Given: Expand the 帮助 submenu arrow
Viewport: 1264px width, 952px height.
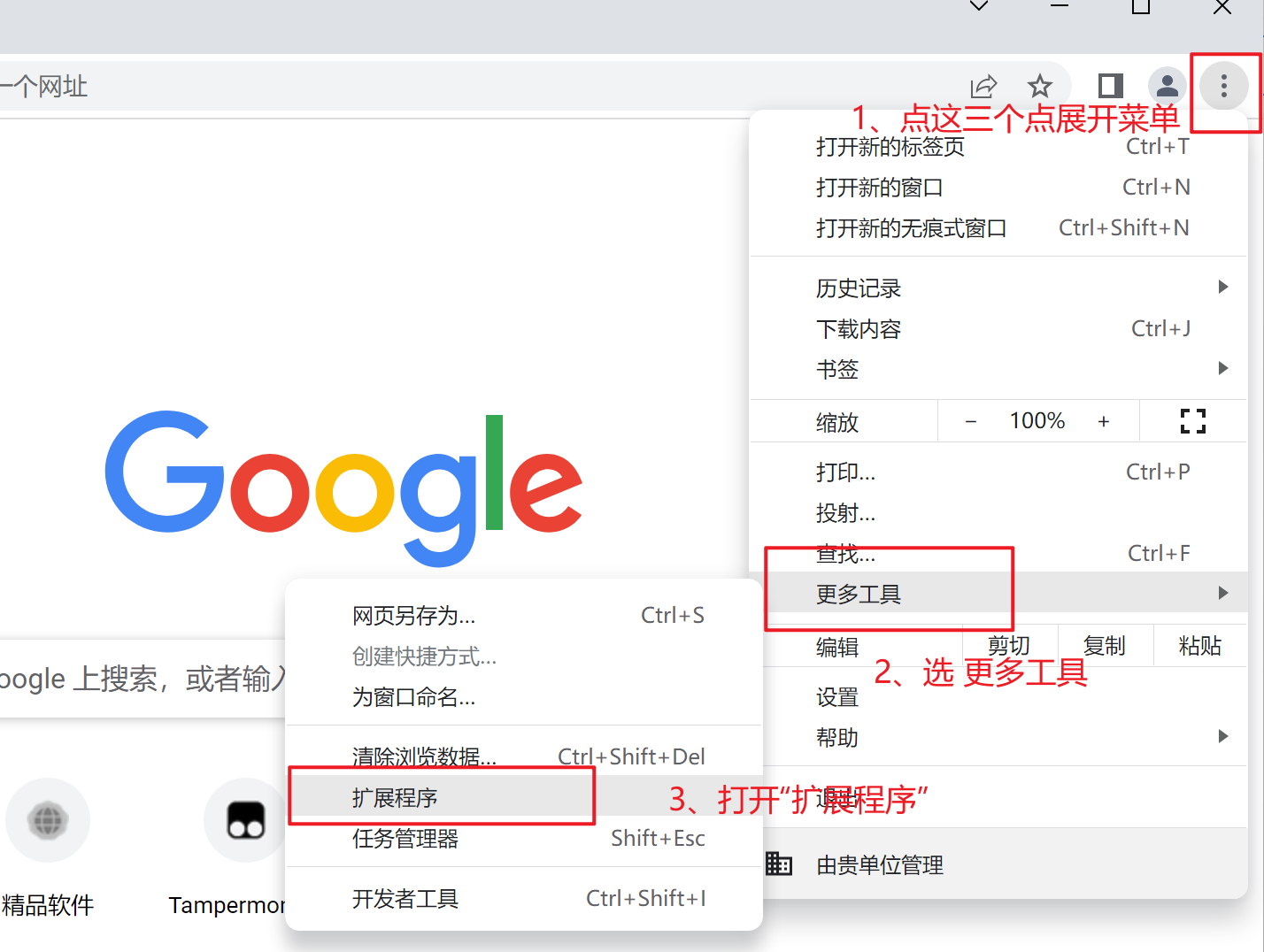Looking at the screenshot, I should (x=1223, y=736).
